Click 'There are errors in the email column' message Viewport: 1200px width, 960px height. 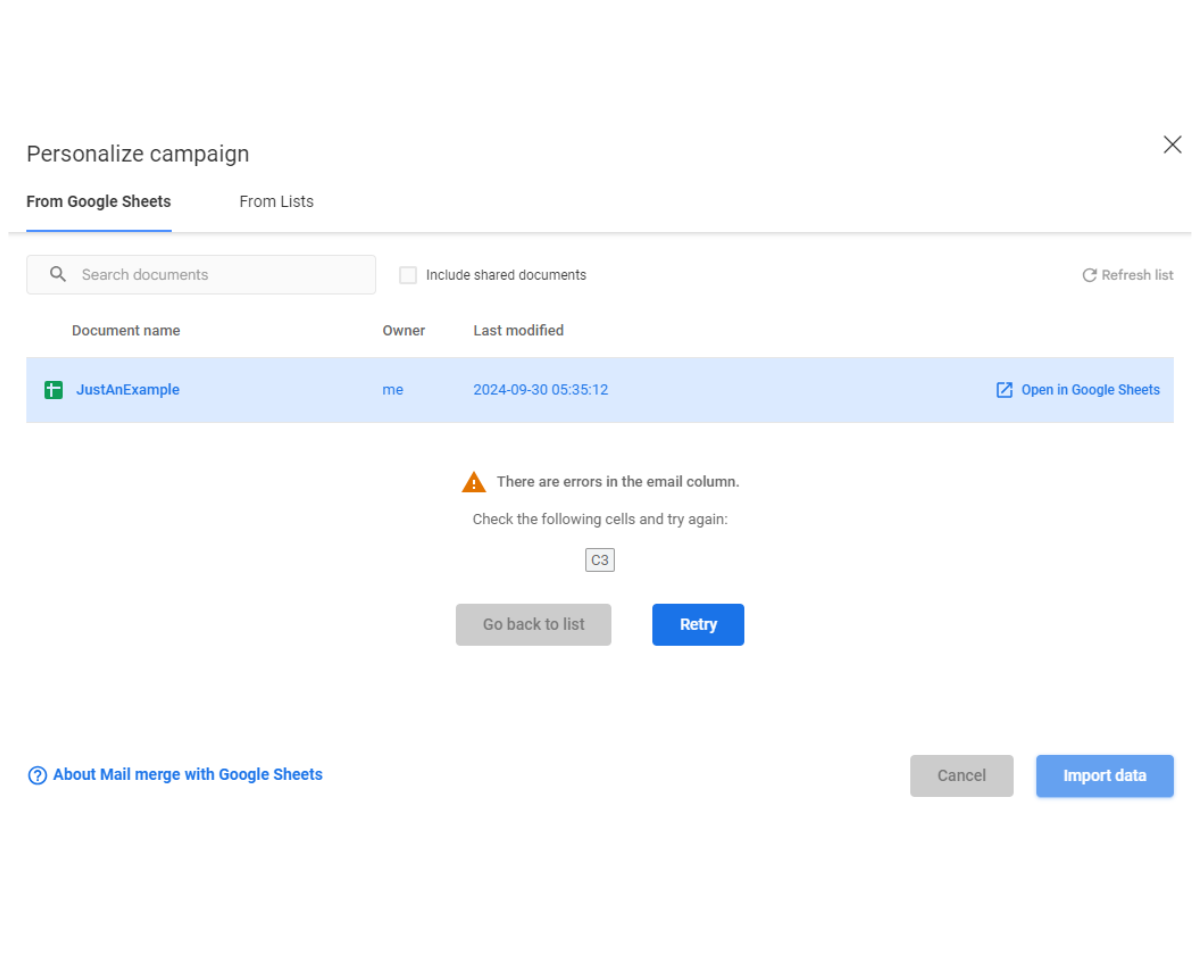tap(618, 482)
